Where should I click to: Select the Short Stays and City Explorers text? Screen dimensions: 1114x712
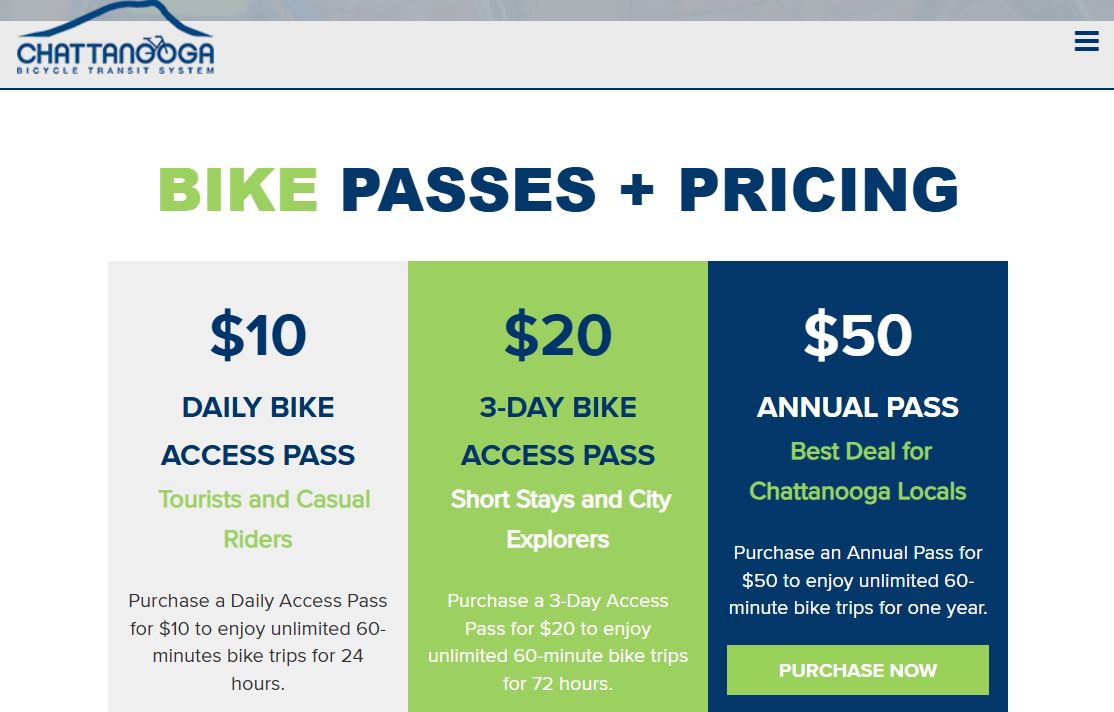[560, 519]
